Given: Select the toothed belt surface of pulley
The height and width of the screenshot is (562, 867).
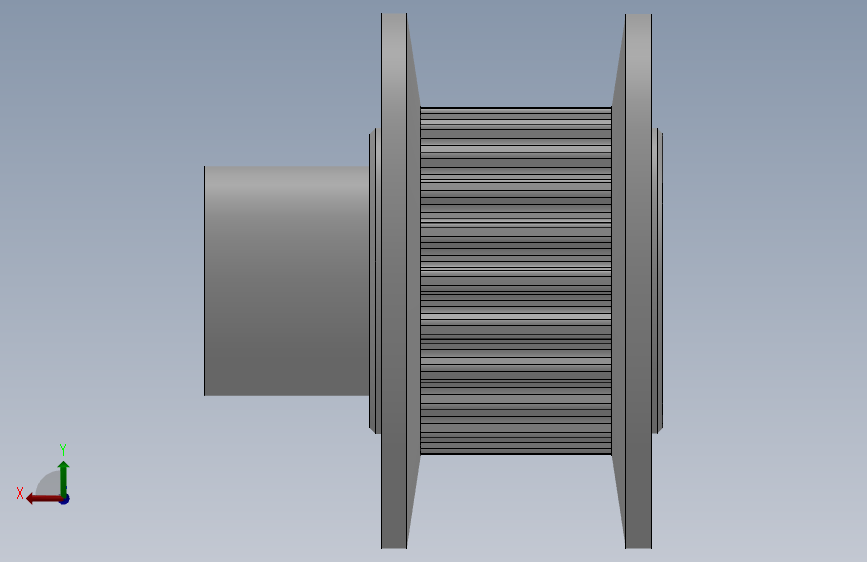Looking at the screenshot, I should (516, 281).
